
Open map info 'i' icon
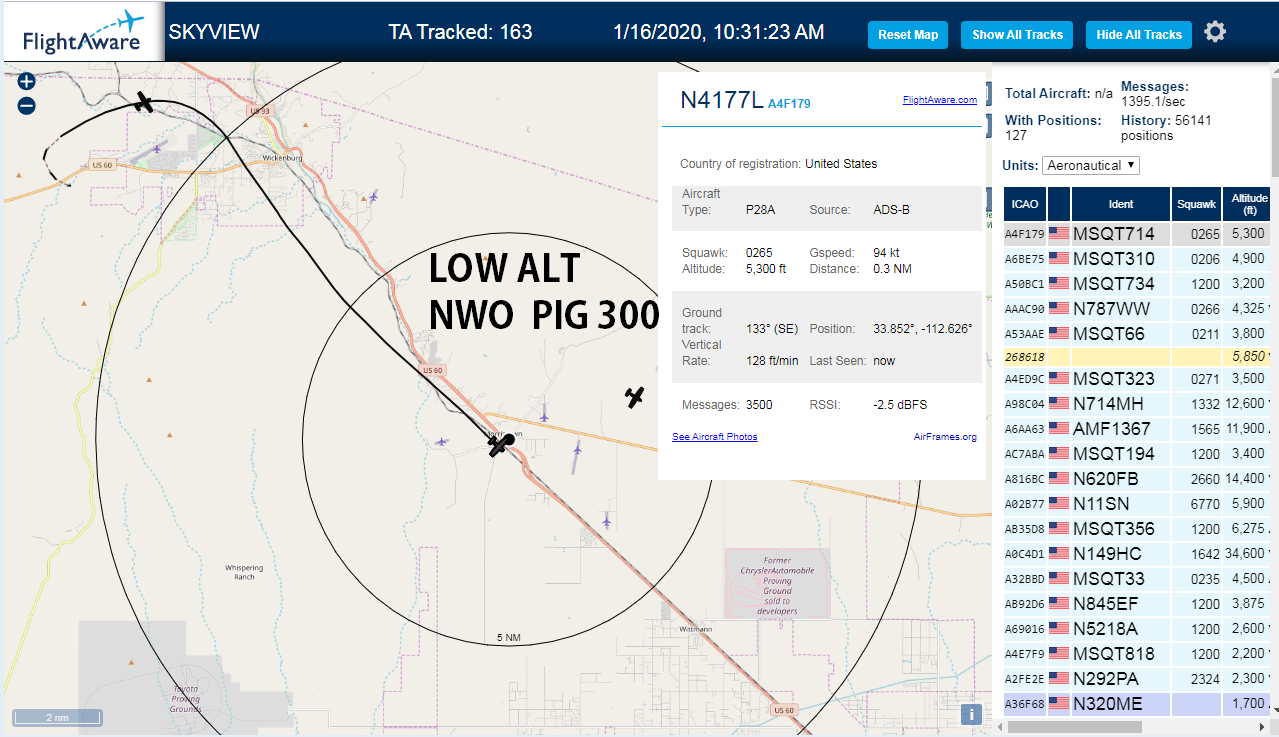[x=970, y=714]
